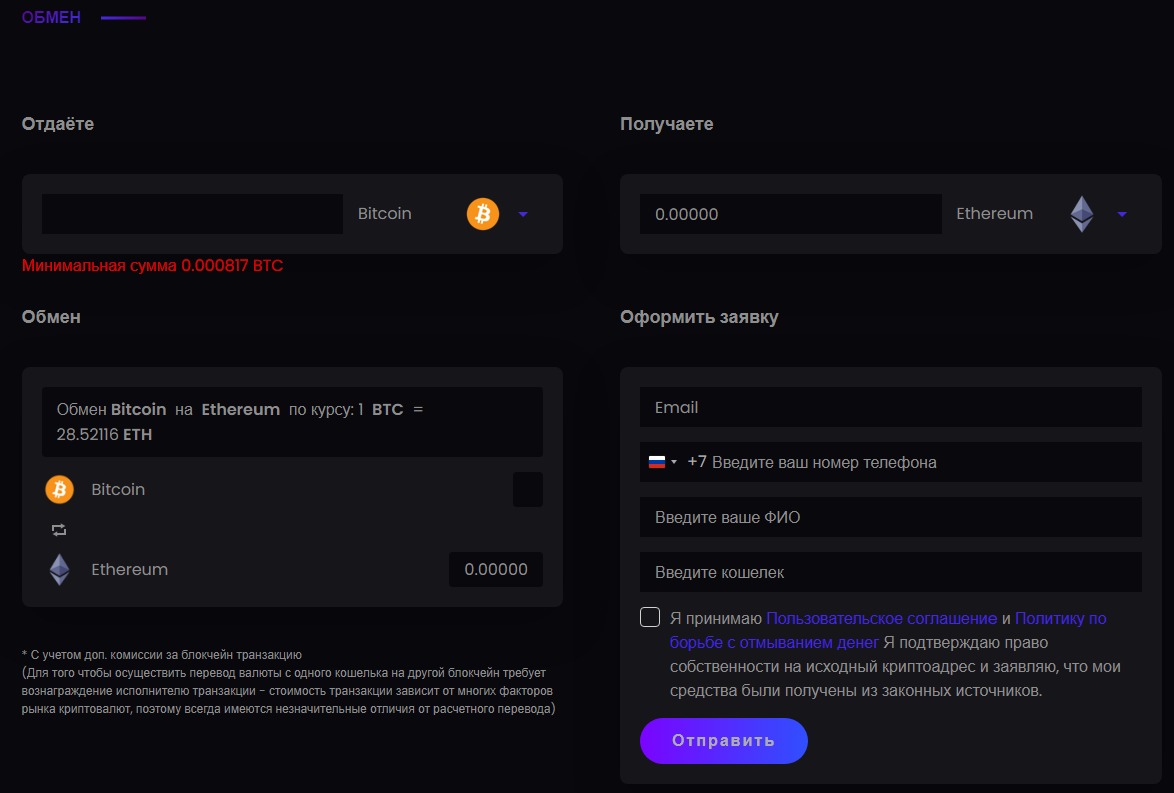Click the Ethereum 0.00000 value in Обмен summary
This screenshot has width=1174, height=793.
(496, 570)
